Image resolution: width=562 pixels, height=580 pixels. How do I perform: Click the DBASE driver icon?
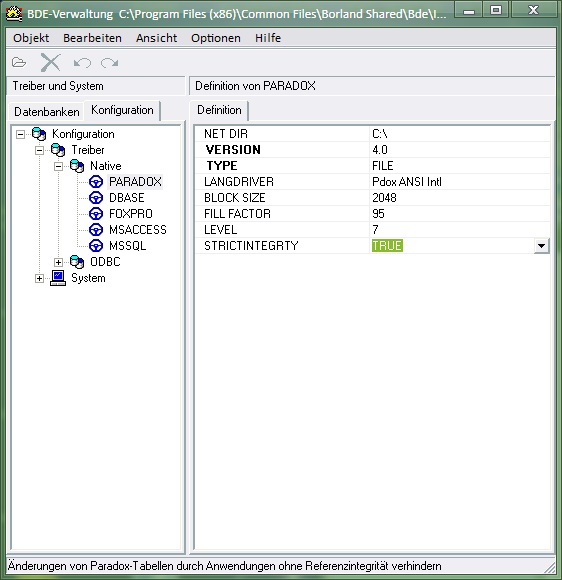[96, 198]
